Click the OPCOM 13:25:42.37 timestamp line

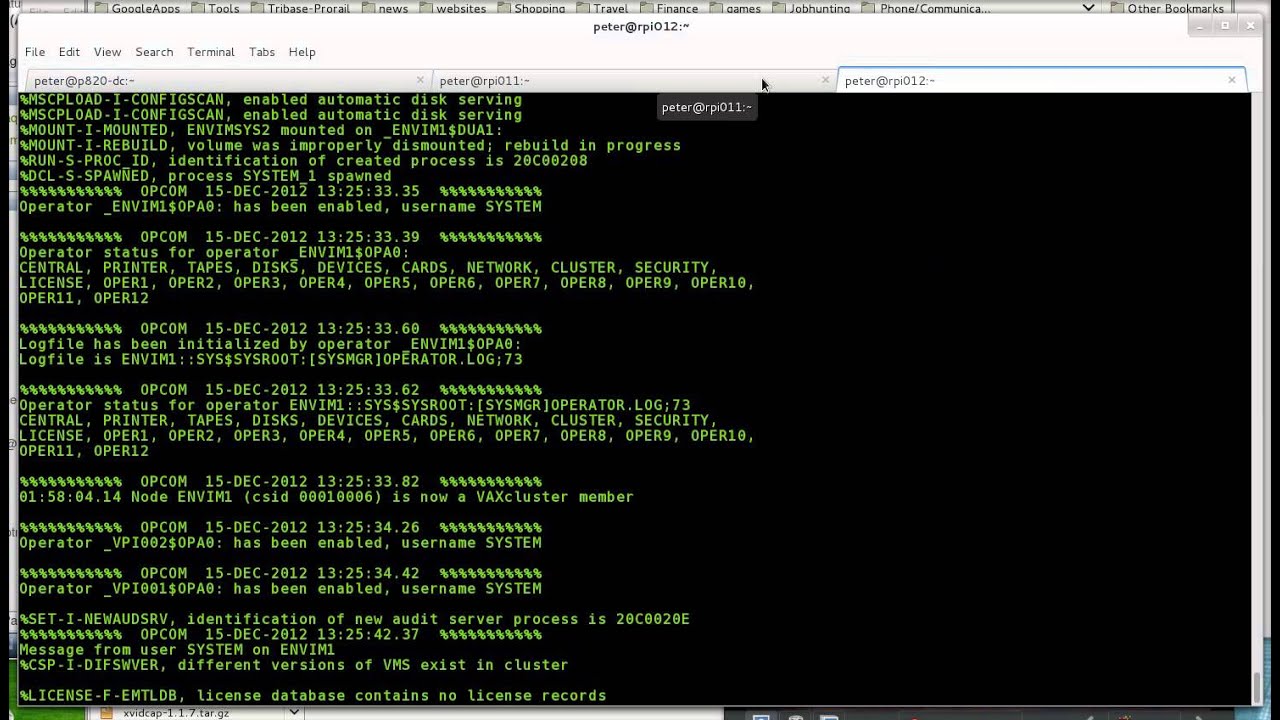[x=280, y=635]
